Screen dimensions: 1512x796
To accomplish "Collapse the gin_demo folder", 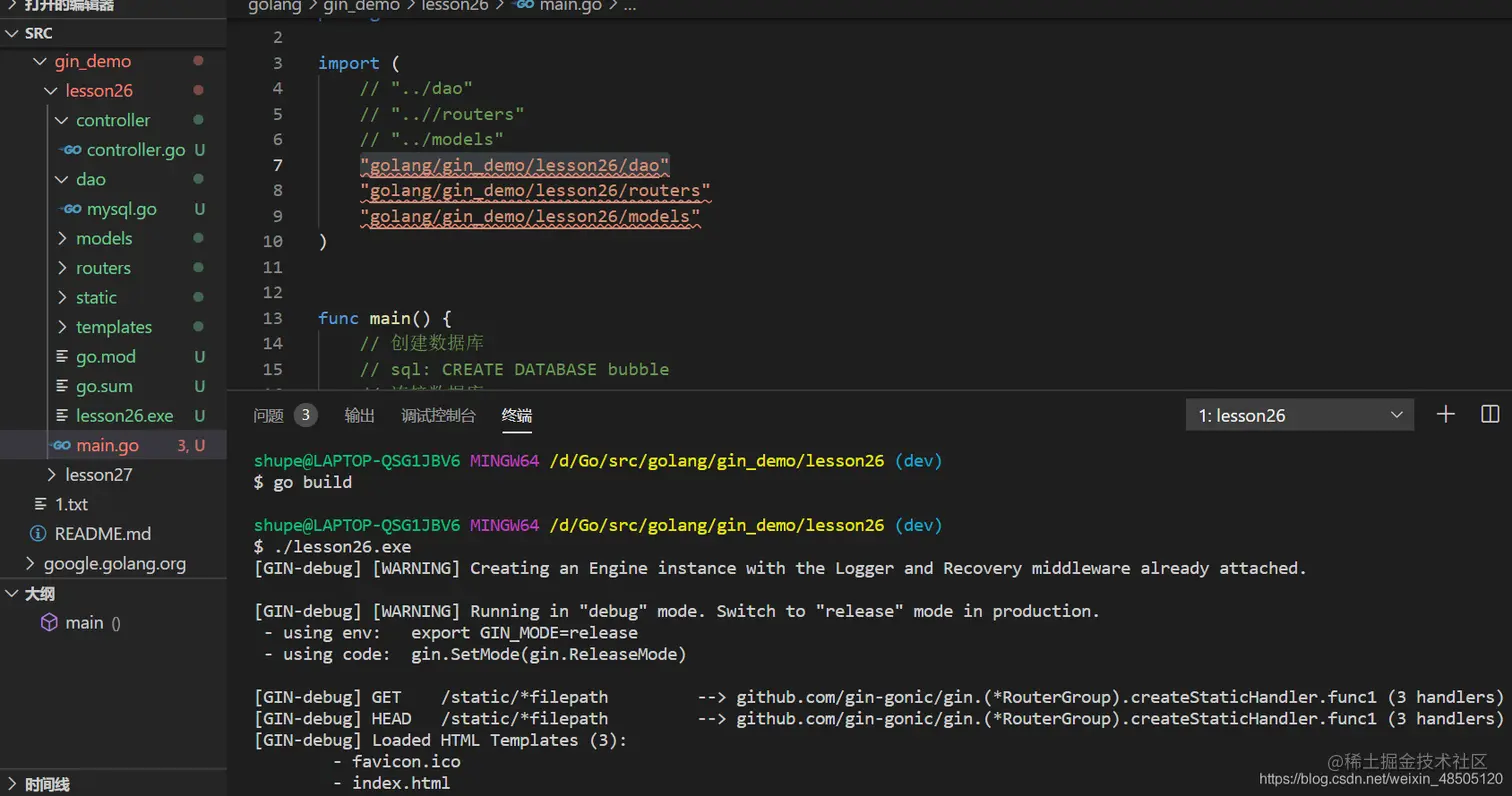I will click(39, 62).
